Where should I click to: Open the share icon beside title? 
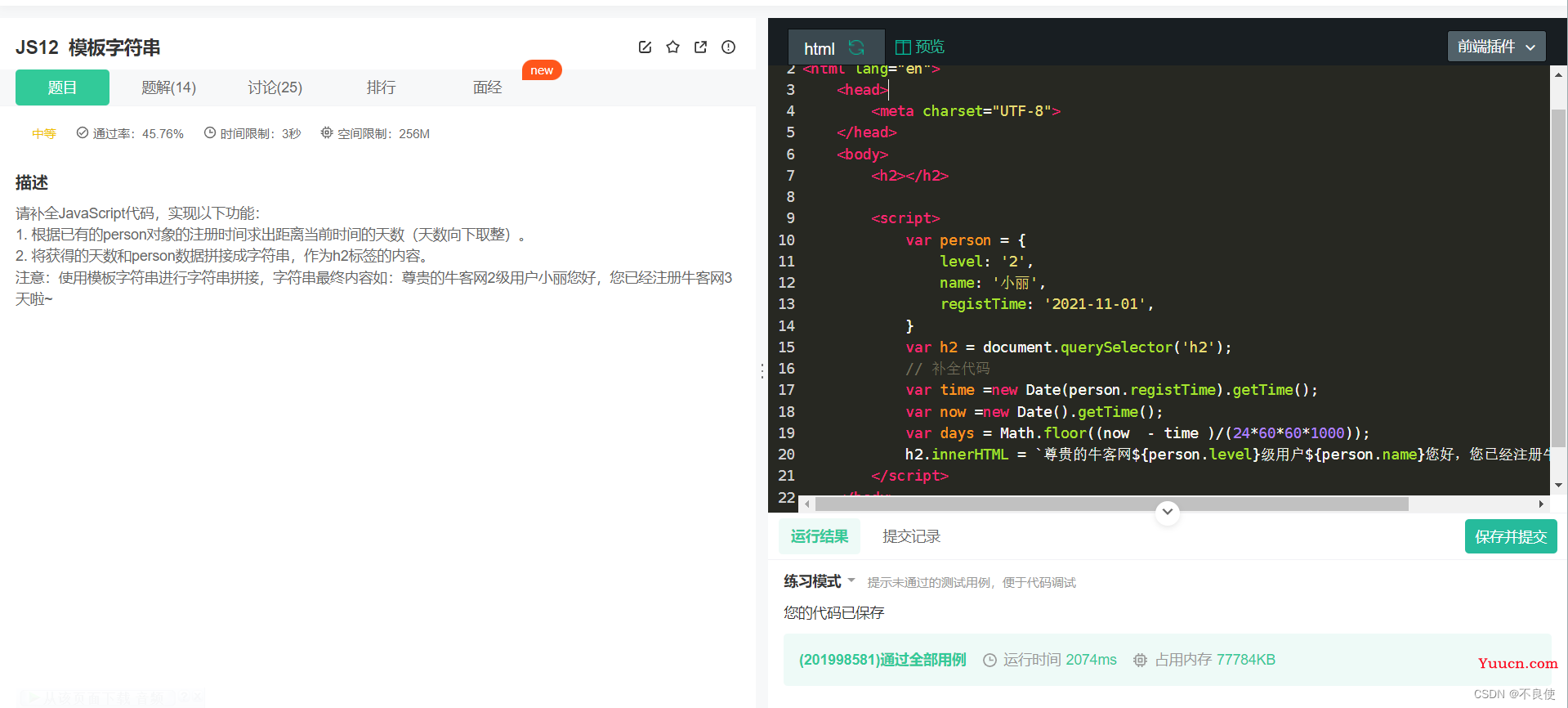click(700, 47)
